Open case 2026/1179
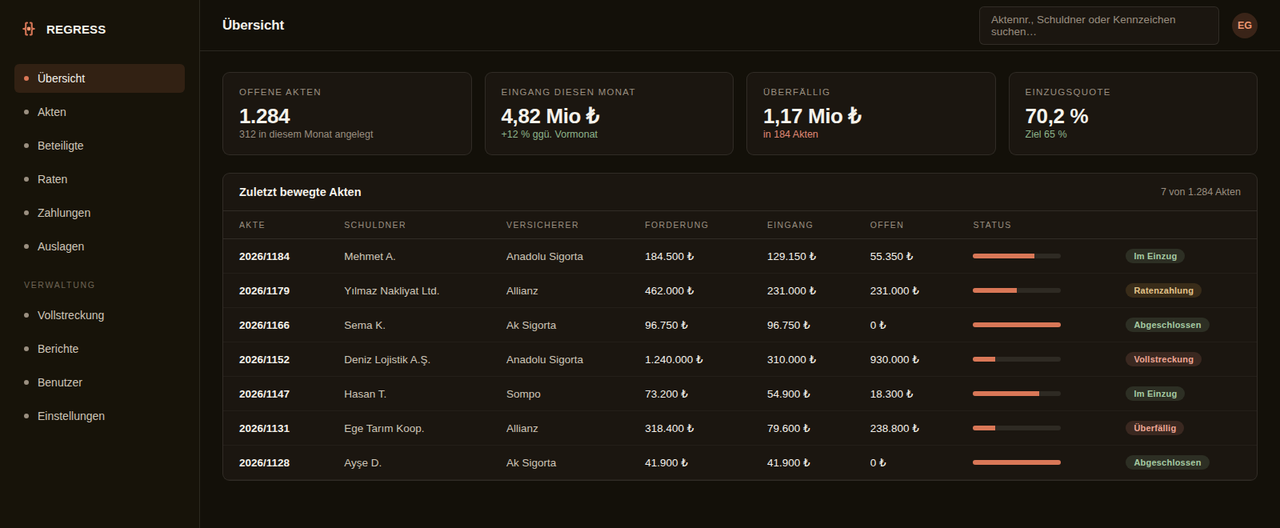The image size is (1280, 528). [x=264, y=291]
